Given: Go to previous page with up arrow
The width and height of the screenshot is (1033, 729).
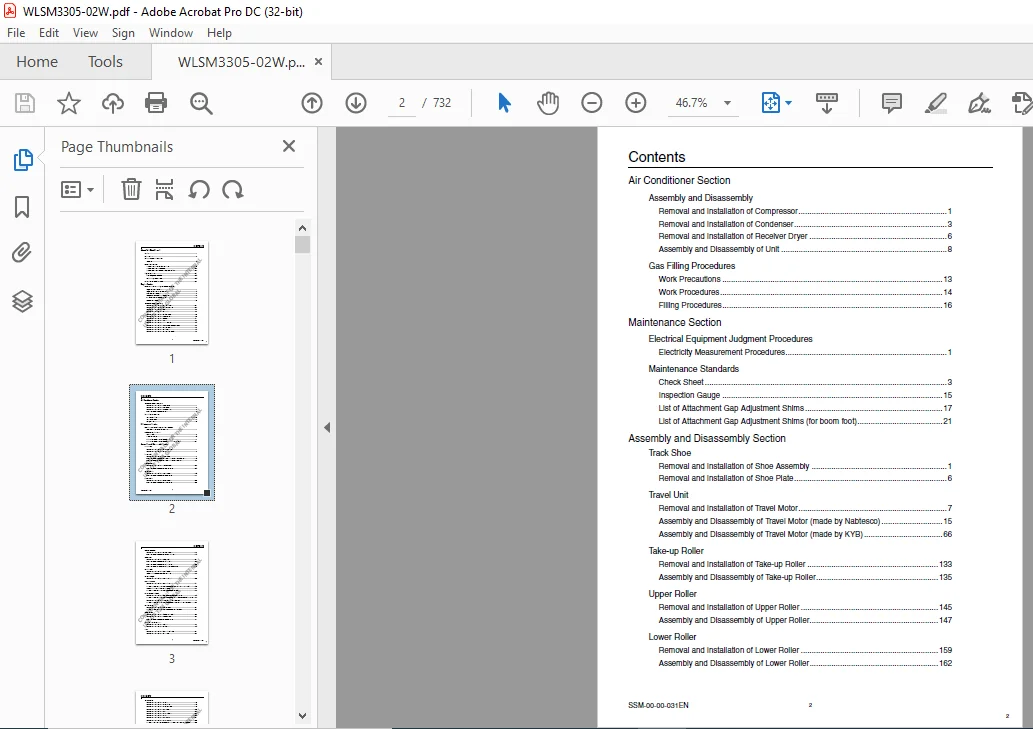Looking at the screenshot, I should click(312, 103).
